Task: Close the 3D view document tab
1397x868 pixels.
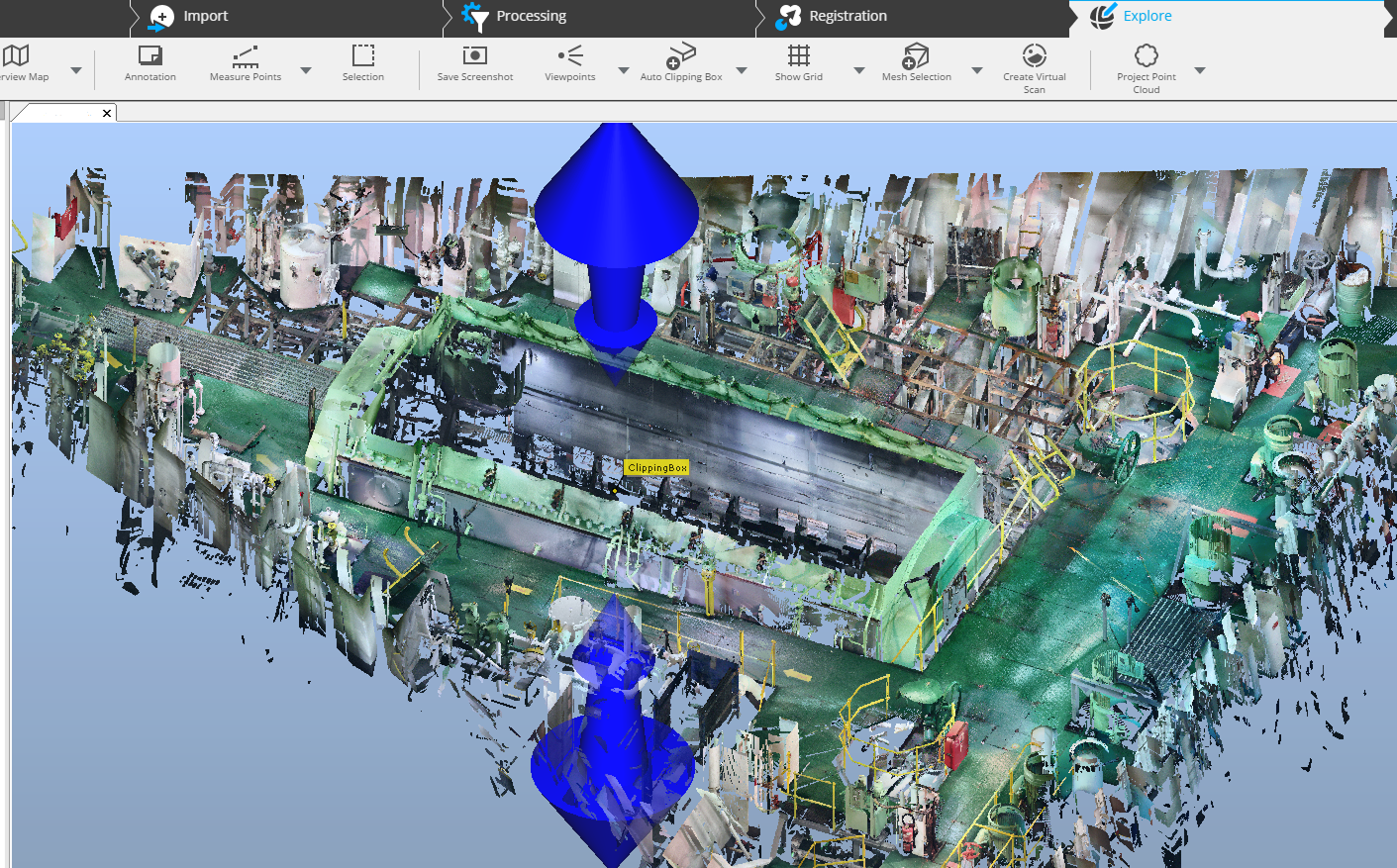Action: 107,114
